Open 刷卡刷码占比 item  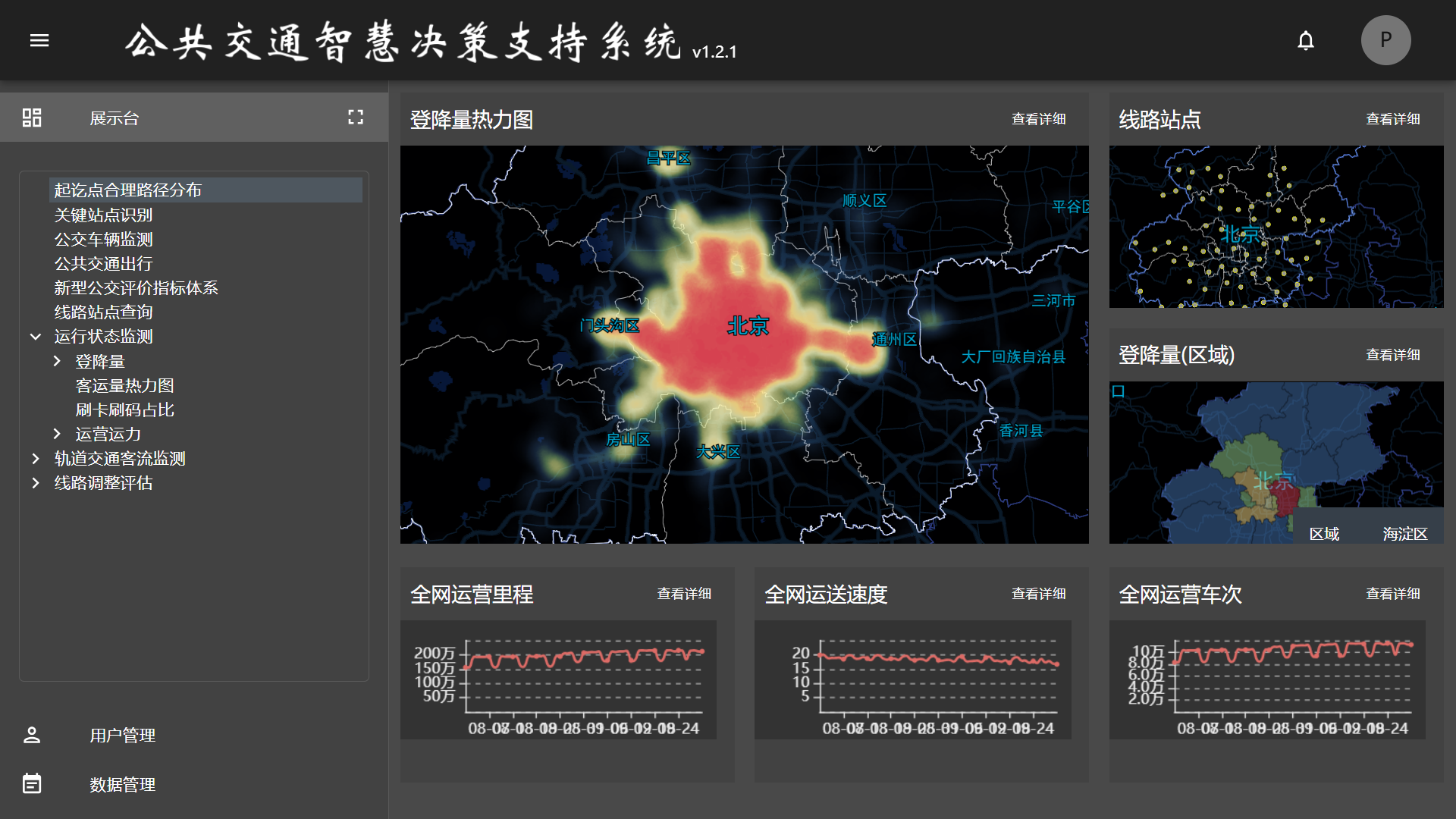point(124,410)
